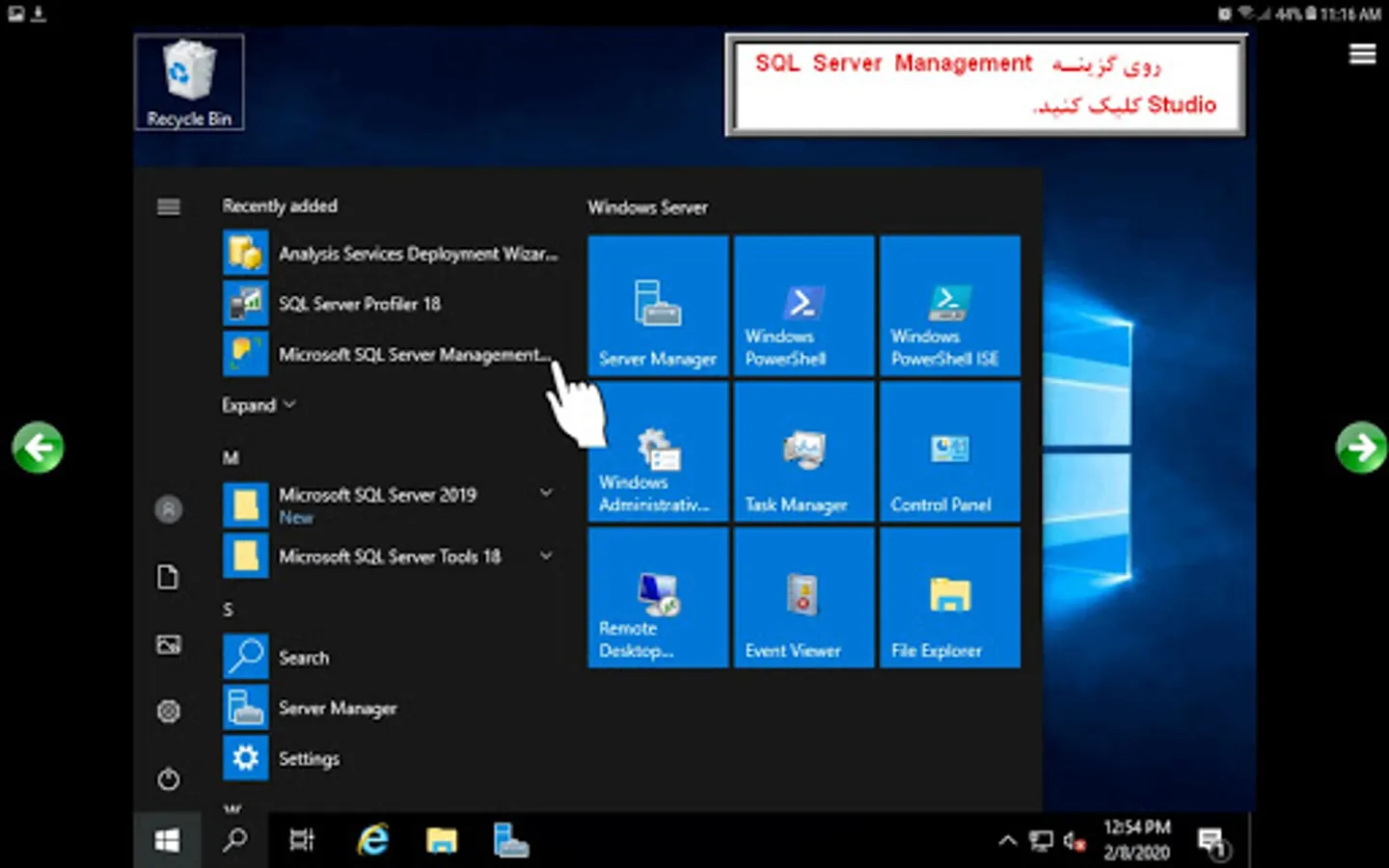The image size is (1389, 868).
Task: Launch the Windows PowerShell tile
Action: tap(803, 305)
